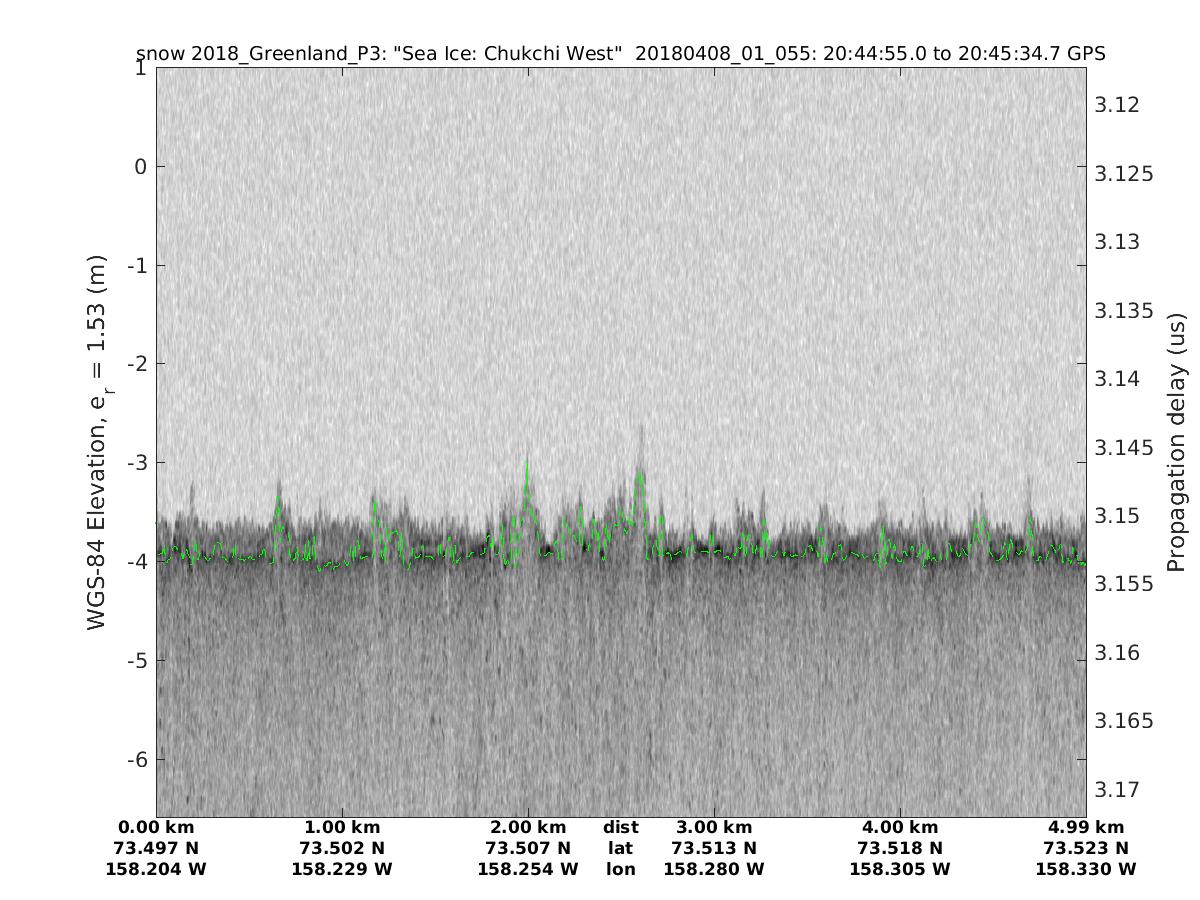Image resolution: width=1200 pixels, height=900 pixels.
Task: Click the -6 elevation tick label
Action: (x=136, y=759)
